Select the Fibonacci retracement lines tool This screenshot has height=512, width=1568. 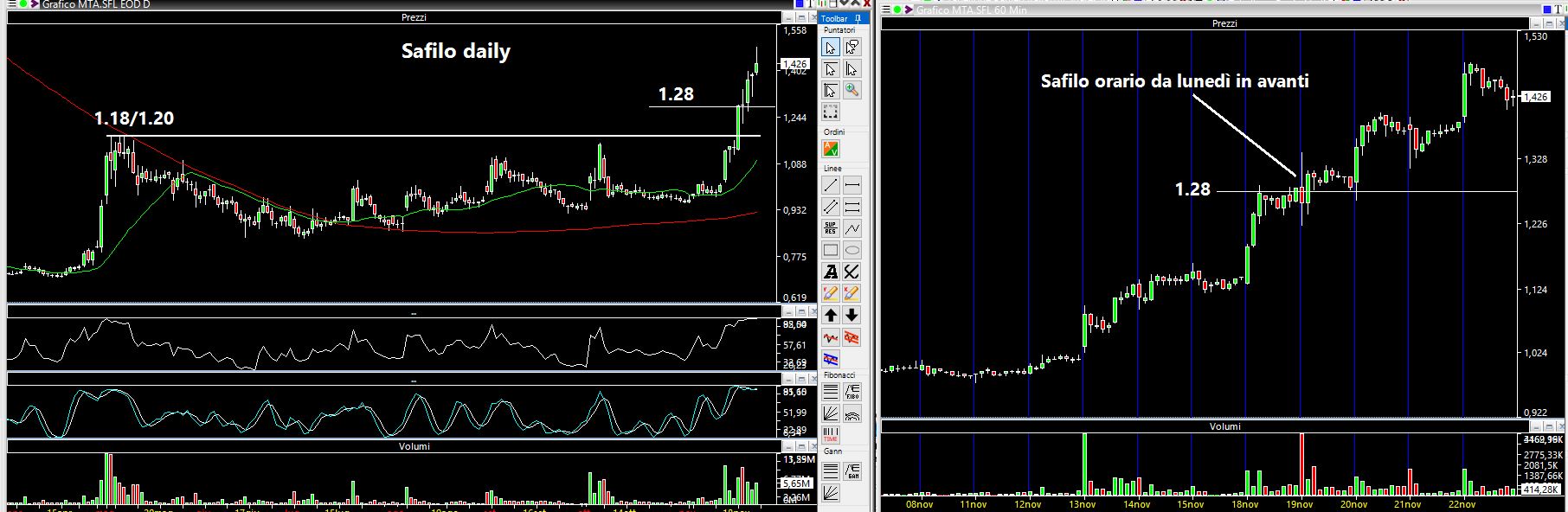point(831,392)
